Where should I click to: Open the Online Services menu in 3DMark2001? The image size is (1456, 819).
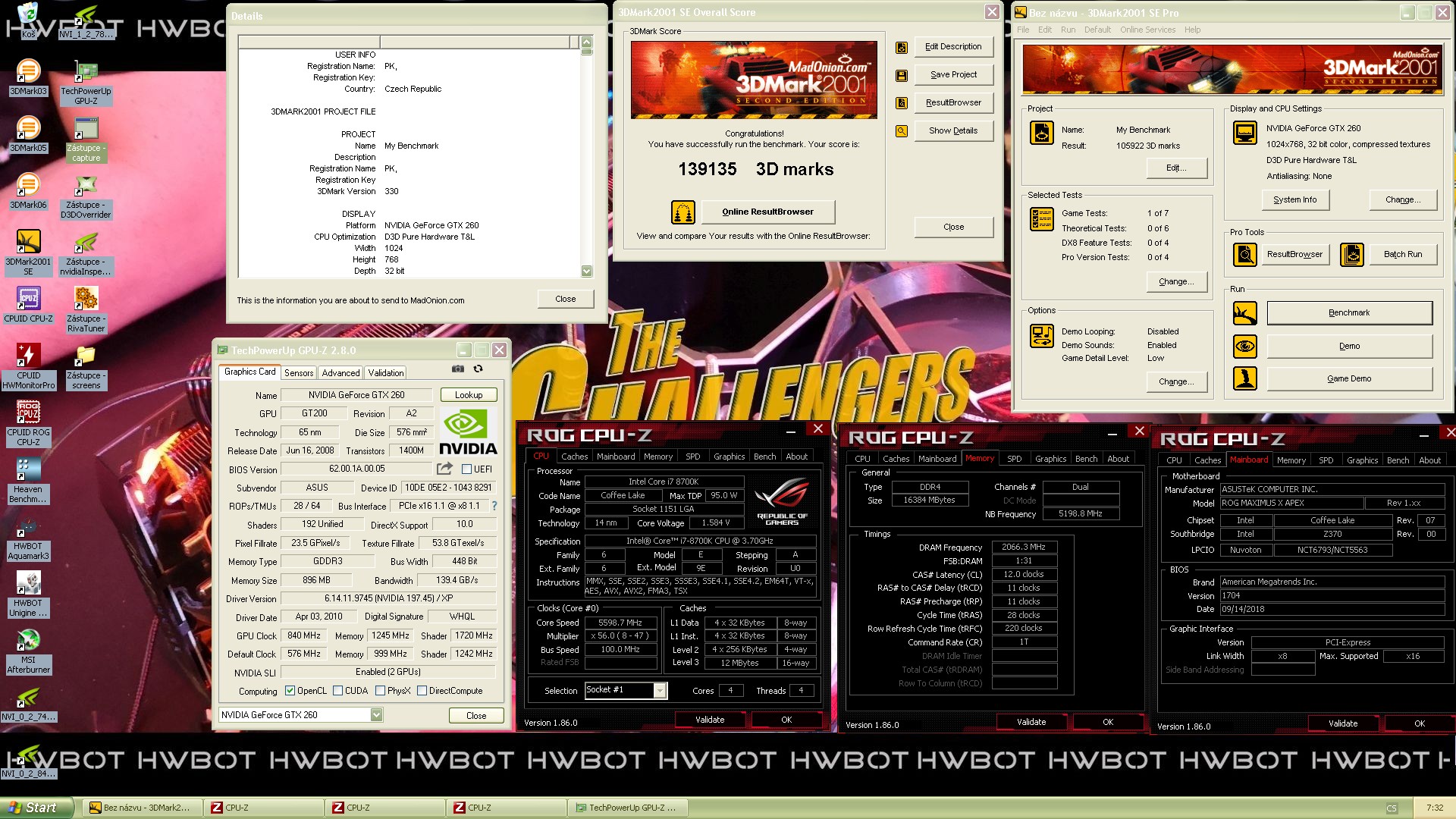(x=1147, y=30)
